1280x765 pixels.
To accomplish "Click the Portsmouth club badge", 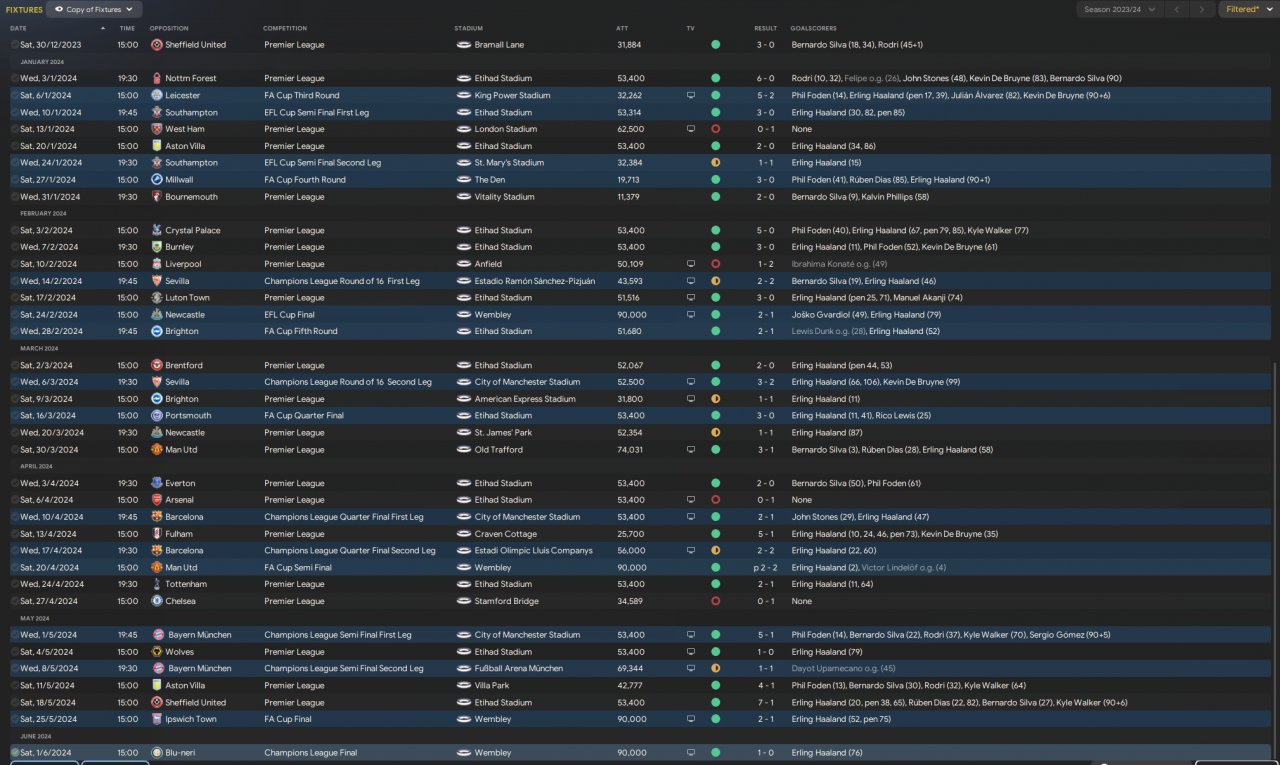I will pyautogui.click(x=157, y=416).
